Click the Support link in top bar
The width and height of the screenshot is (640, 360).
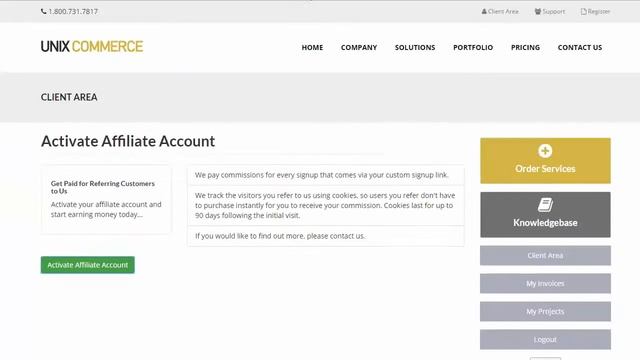coord(554,11)
